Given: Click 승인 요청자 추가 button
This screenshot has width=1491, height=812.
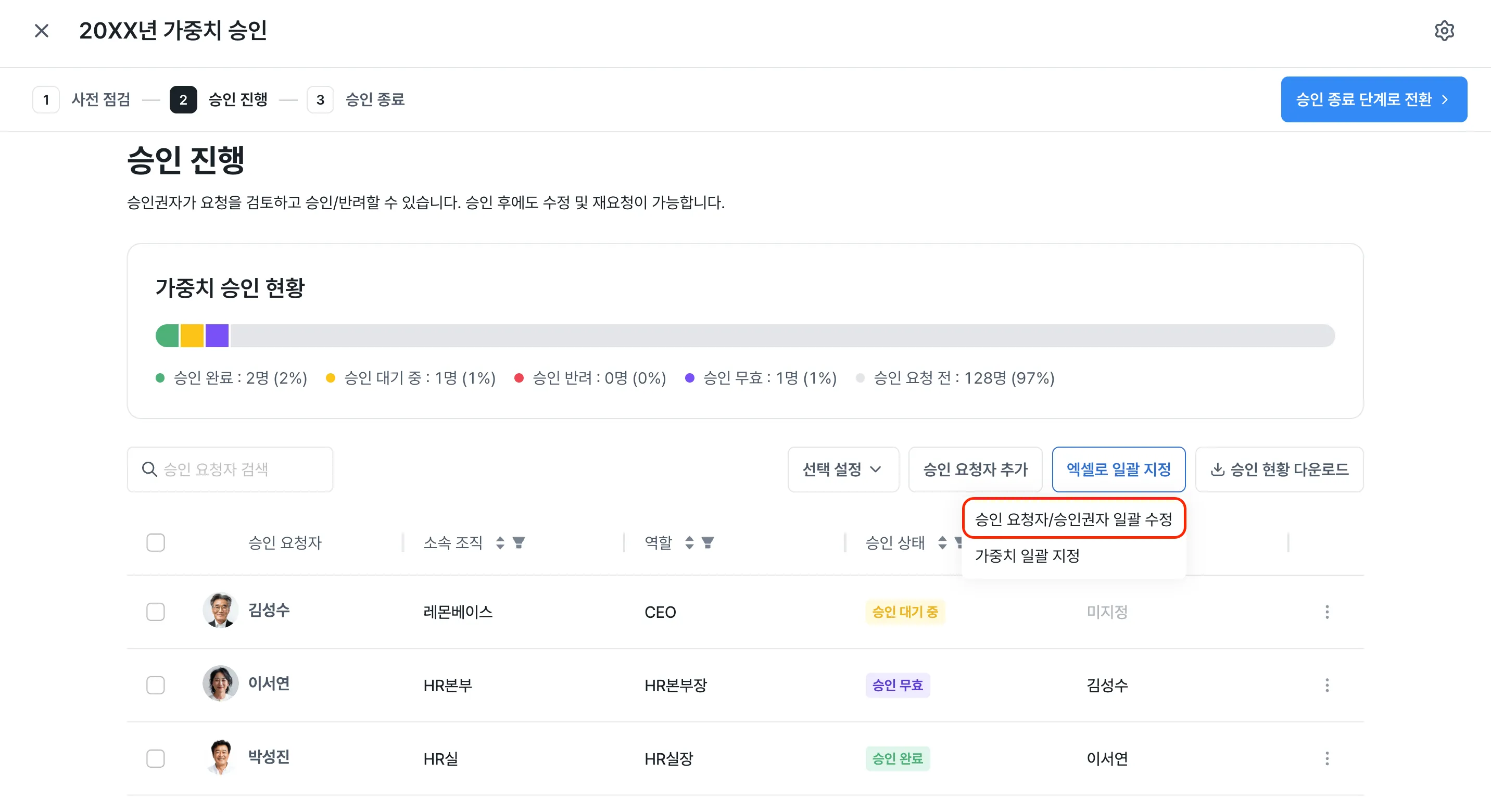Looking at the screenshot, I should pos(975,470).
